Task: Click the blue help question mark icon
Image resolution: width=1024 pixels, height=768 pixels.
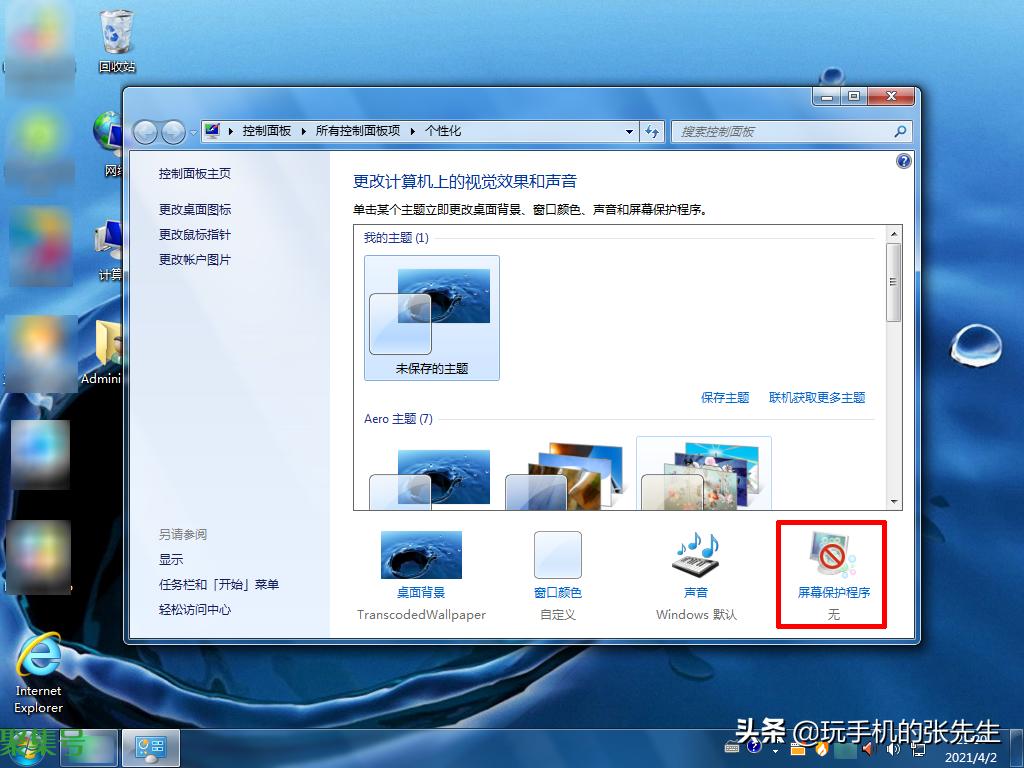Action: coord(904,161)
